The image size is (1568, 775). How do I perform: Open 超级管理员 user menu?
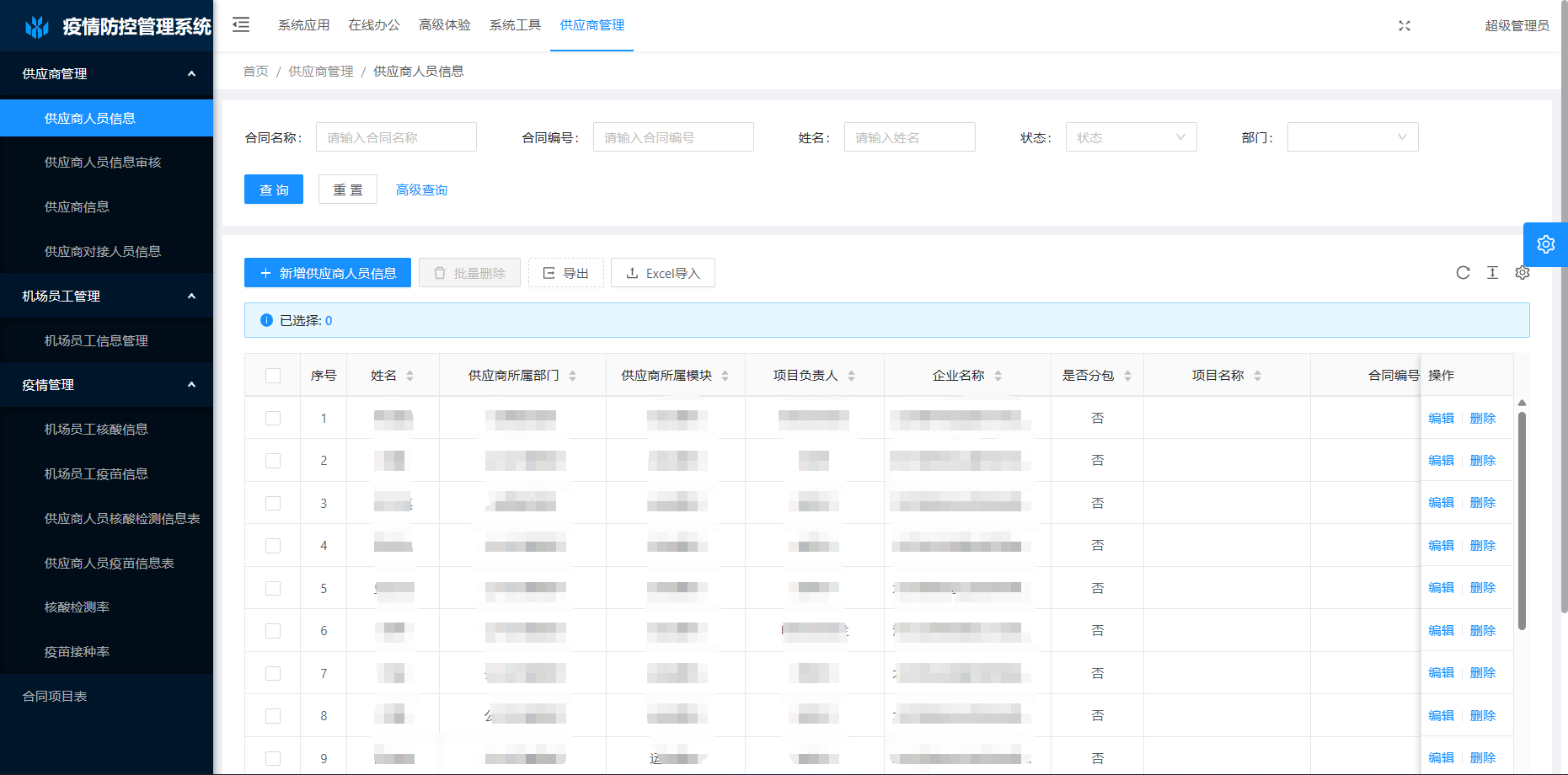coord(1517,25)
